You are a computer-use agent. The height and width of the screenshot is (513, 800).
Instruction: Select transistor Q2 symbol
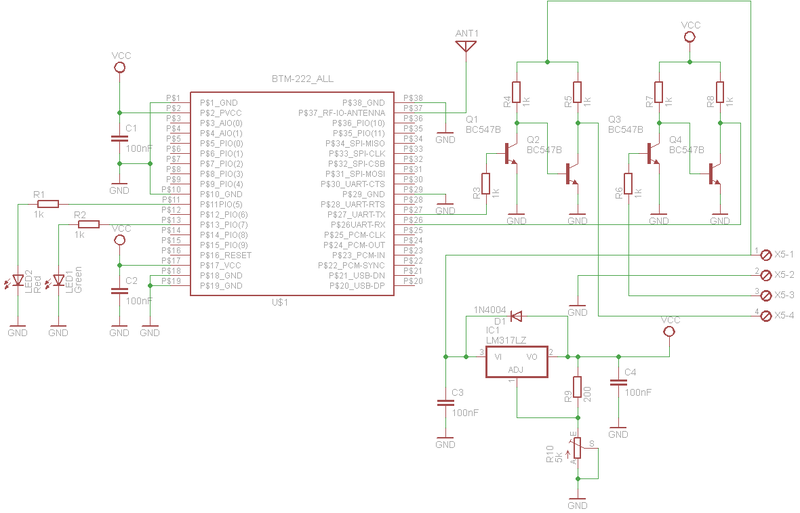coord(572,174)
